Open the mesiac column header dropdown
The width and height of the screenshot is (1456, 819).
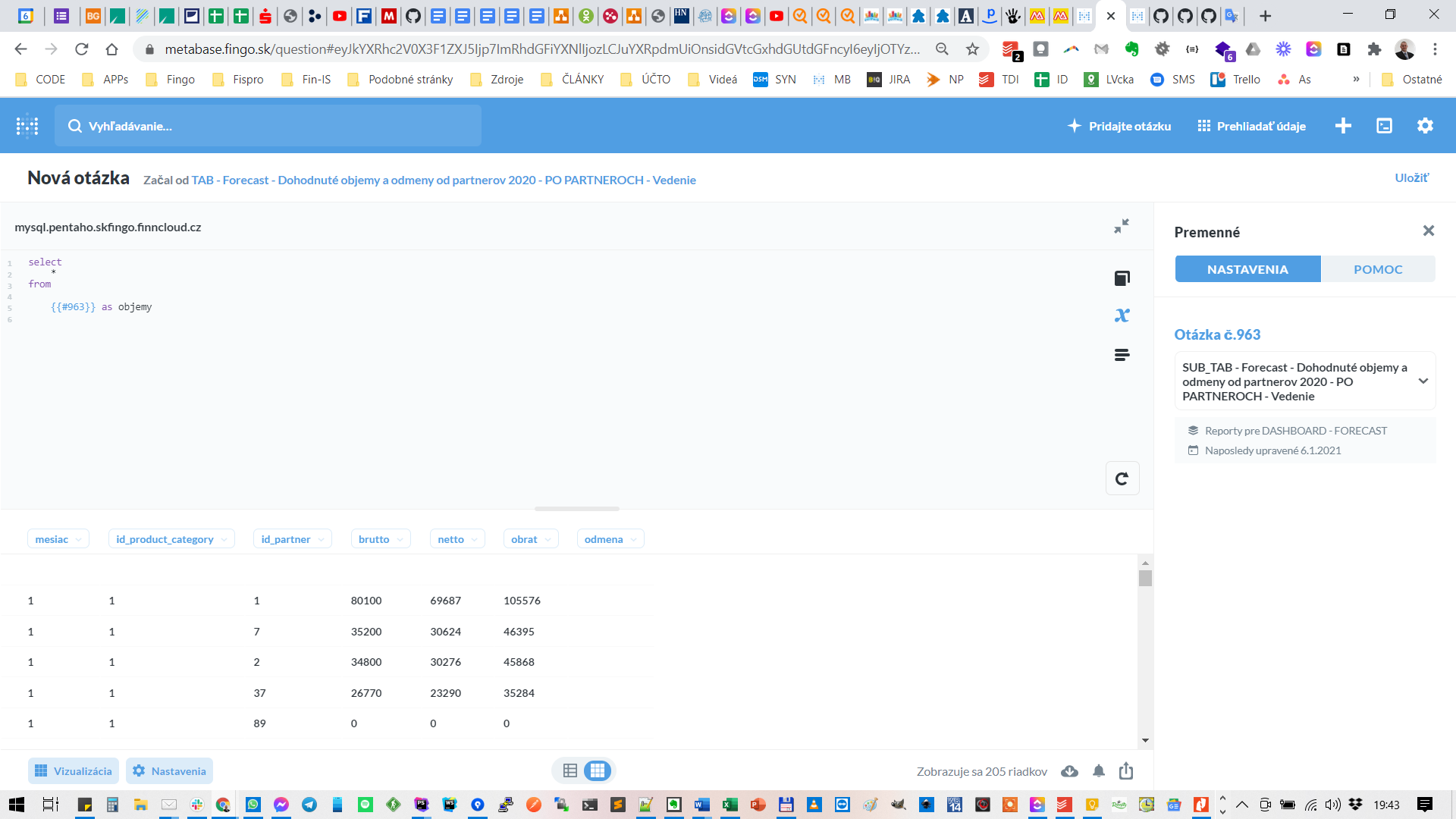tap(58, 539)
